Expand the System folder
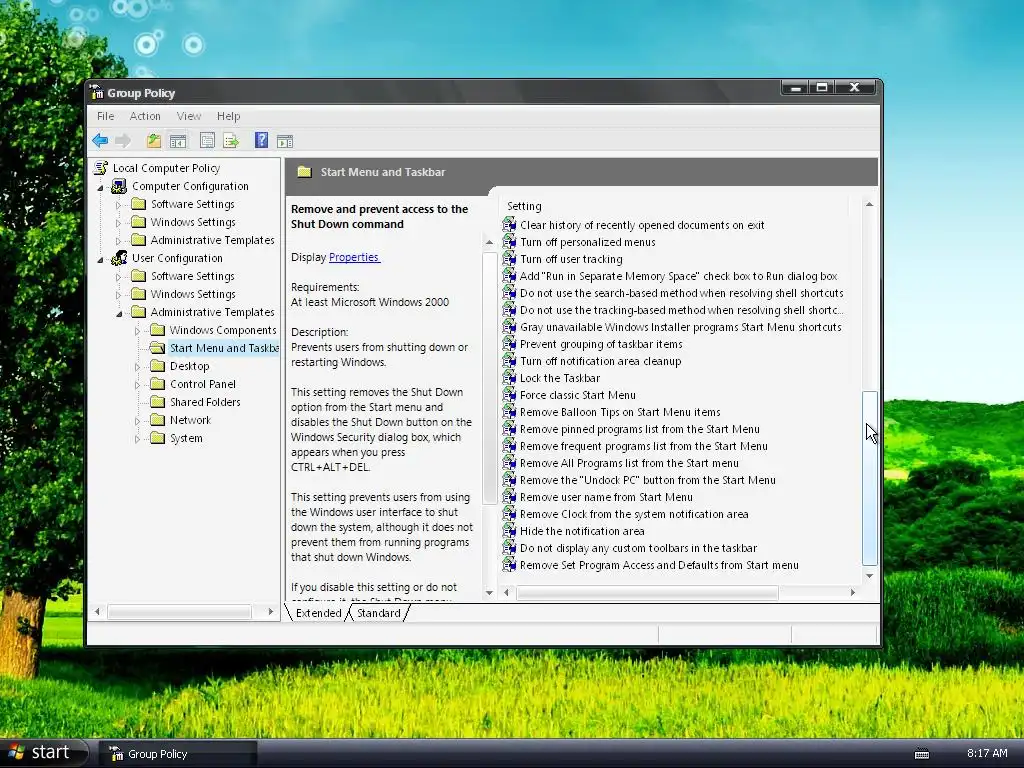 [x=137, y=439]
